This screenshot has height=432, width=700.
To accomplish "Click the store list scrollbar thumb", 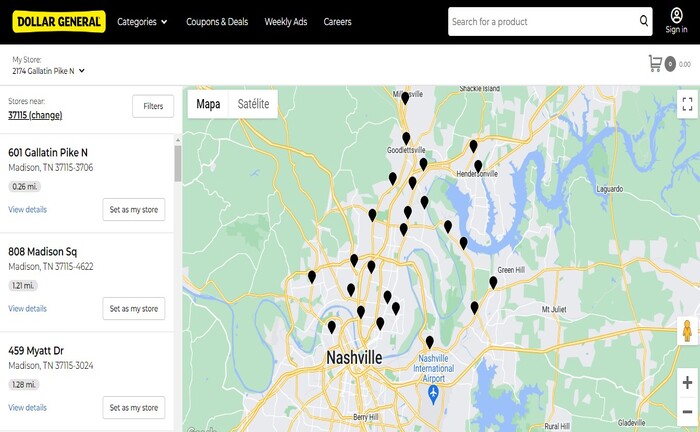I will coord(178,163).
